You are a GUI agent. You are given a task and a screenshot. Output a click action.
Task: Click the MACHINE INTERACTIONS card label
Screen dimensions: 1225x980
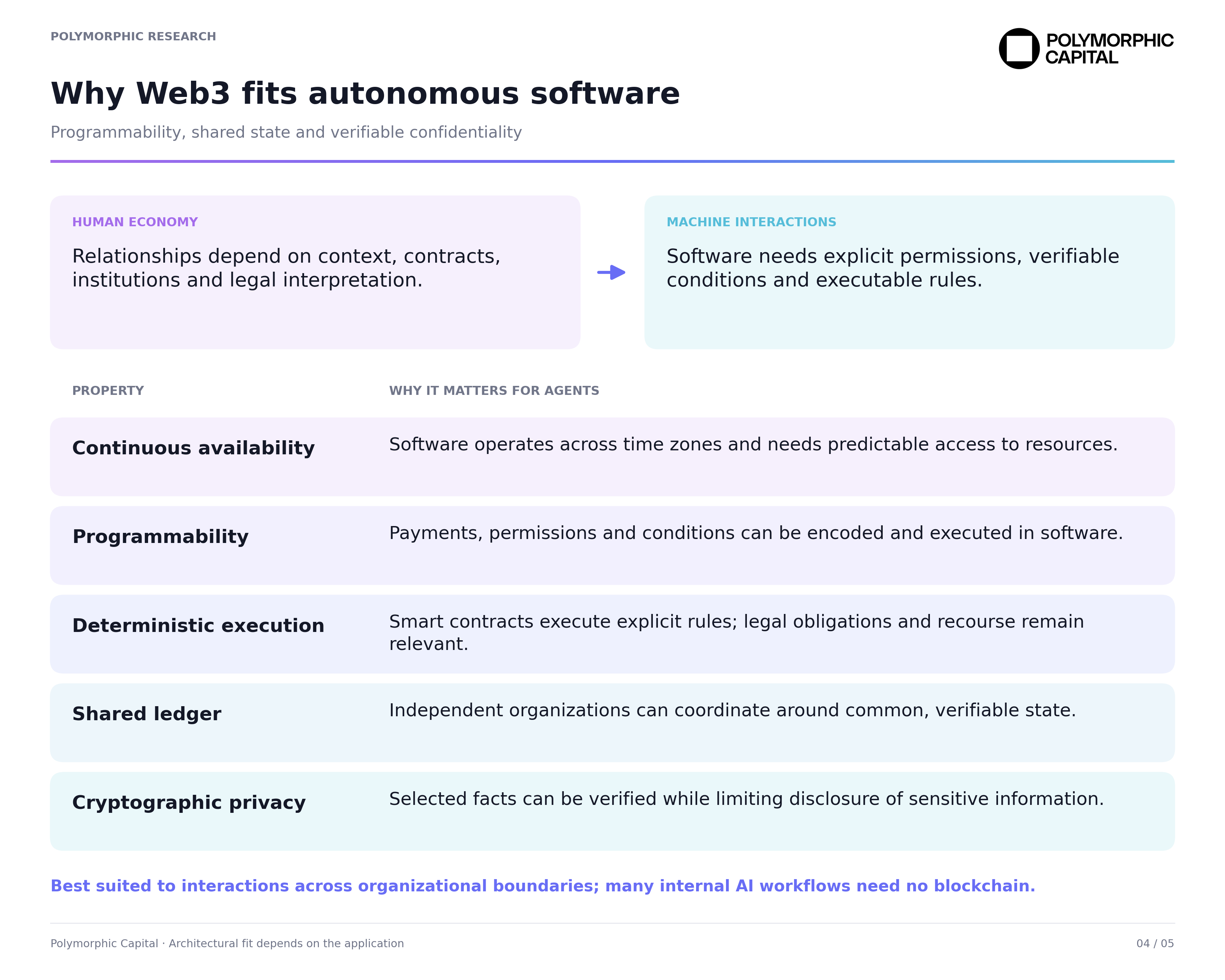(x=751, y=222)
